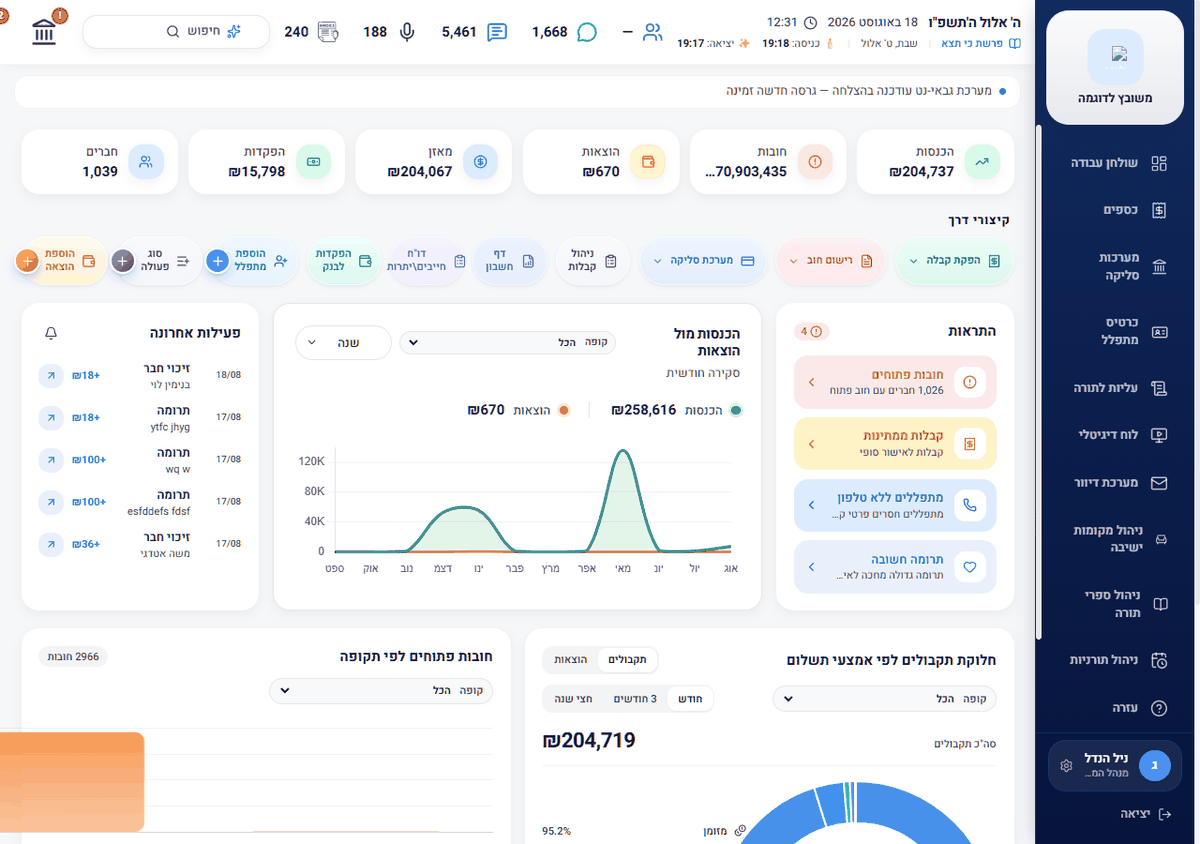Click the chat bubble icon next to 1,668
Image resolution: width=1200 pixels, height=844 pixels.
pyautogui.click(x=587, y=32)
